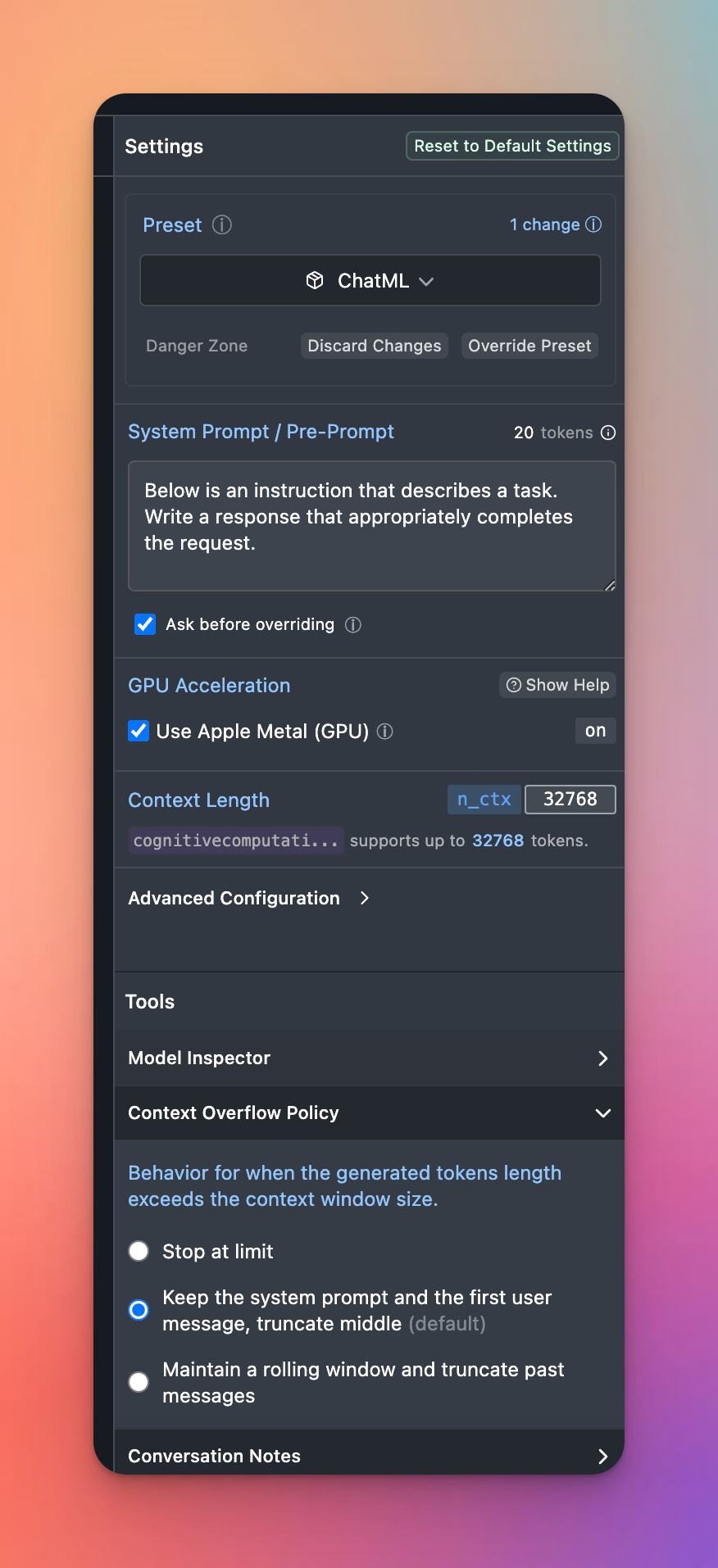The image size is (718, 1568).
Task: Select Maintain a rolling window radio option
Action: click(x=139, y=1382)
